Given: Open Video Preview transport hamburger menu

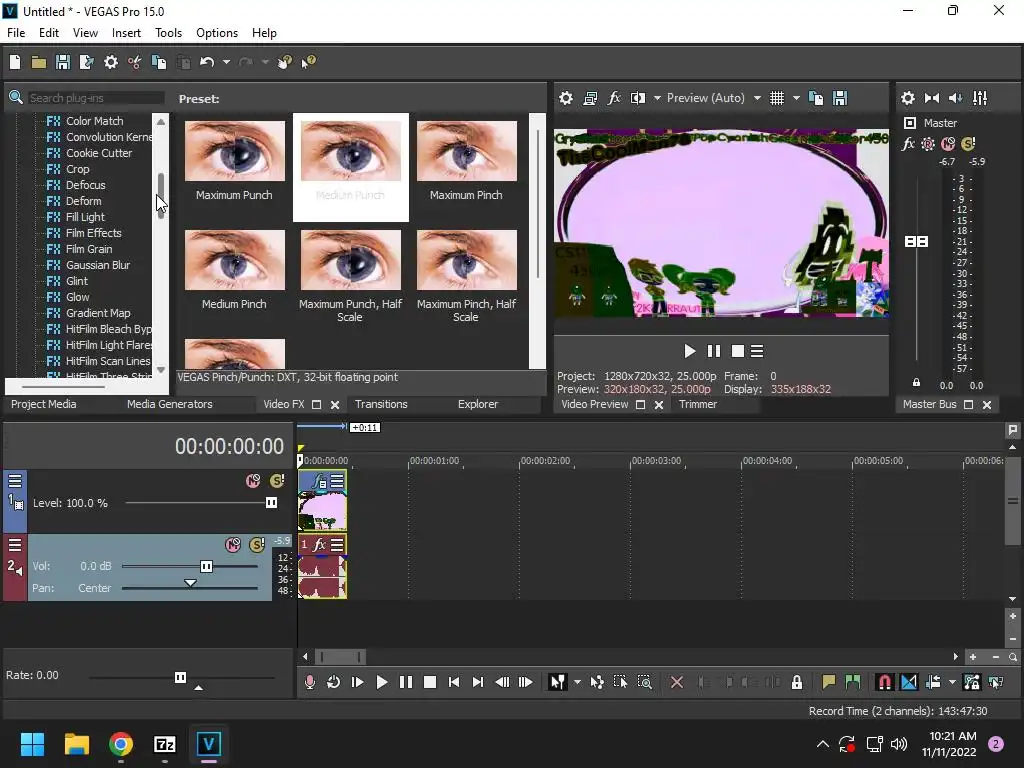Looking at the screenshot, I should 757,351.
